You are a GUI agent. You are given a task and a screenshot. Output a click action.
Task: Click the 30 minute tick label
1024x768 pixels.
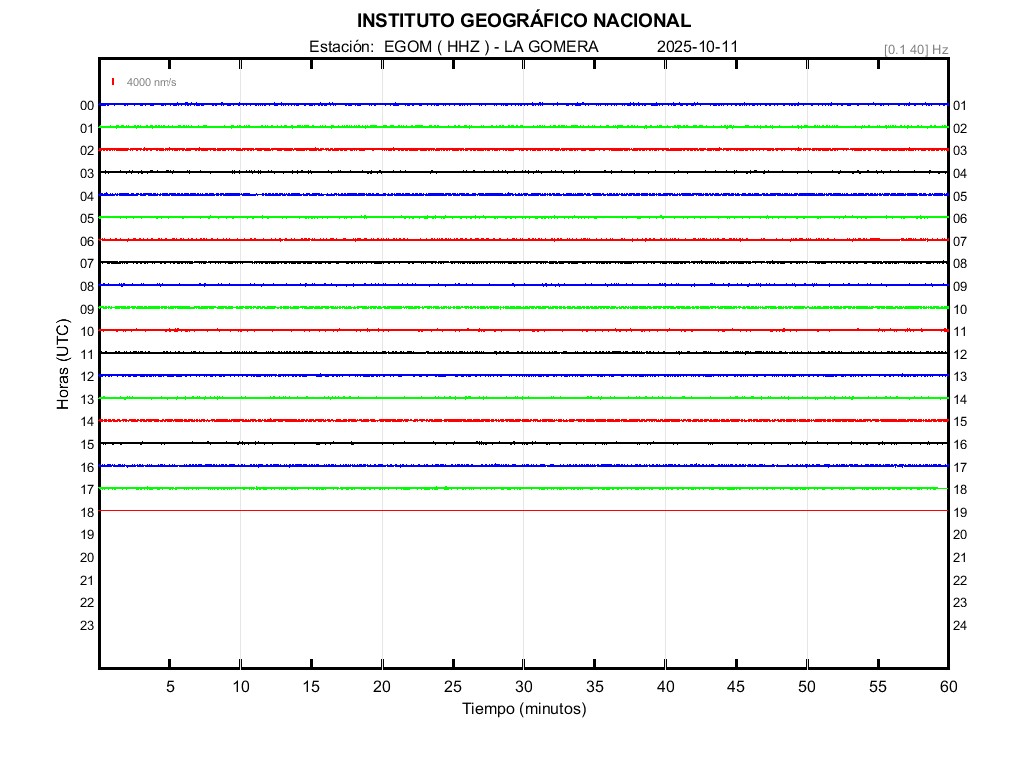523,687
